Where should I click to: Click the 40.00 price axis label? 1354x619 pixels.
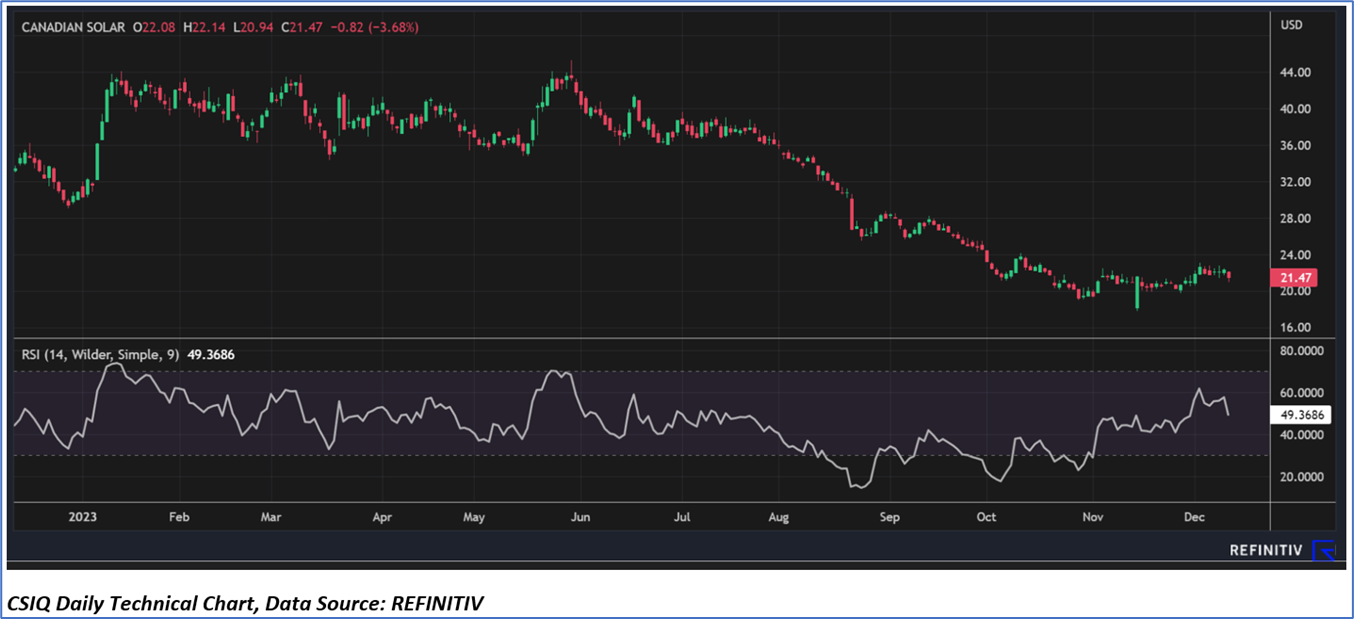1296,109
